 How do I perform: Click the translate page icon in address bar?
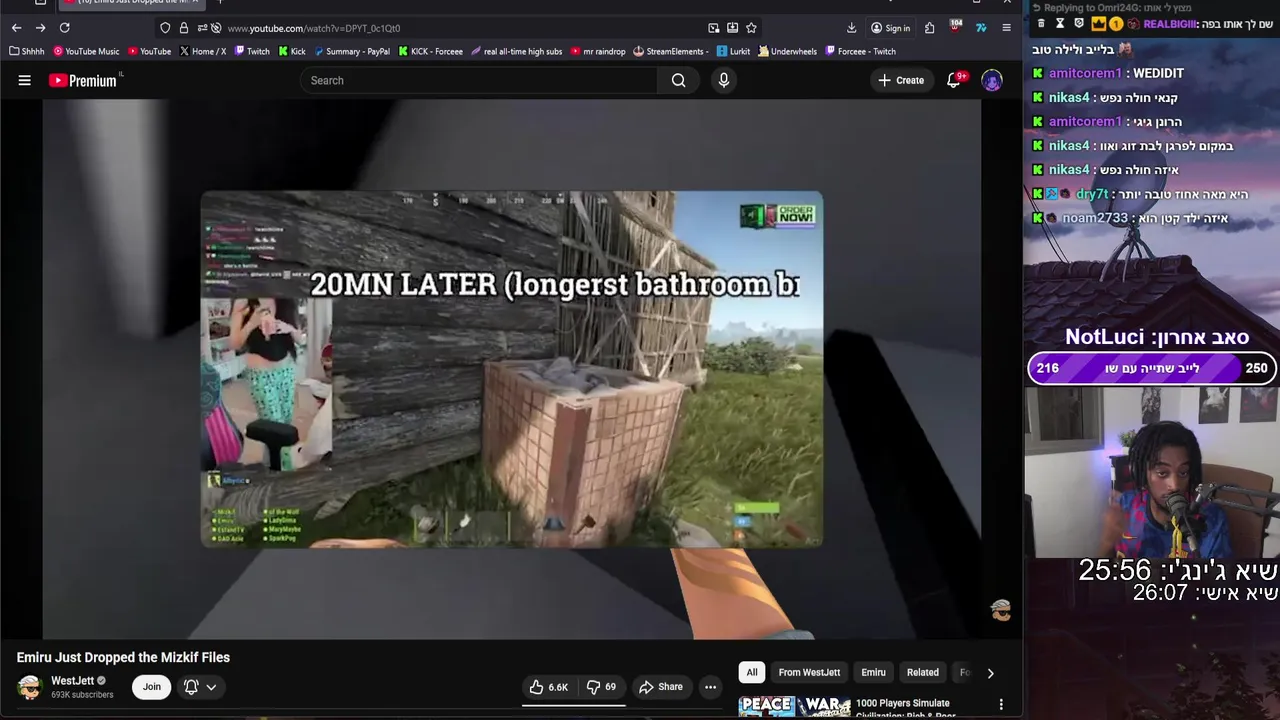pyautogui.click(x=733, y=28)
